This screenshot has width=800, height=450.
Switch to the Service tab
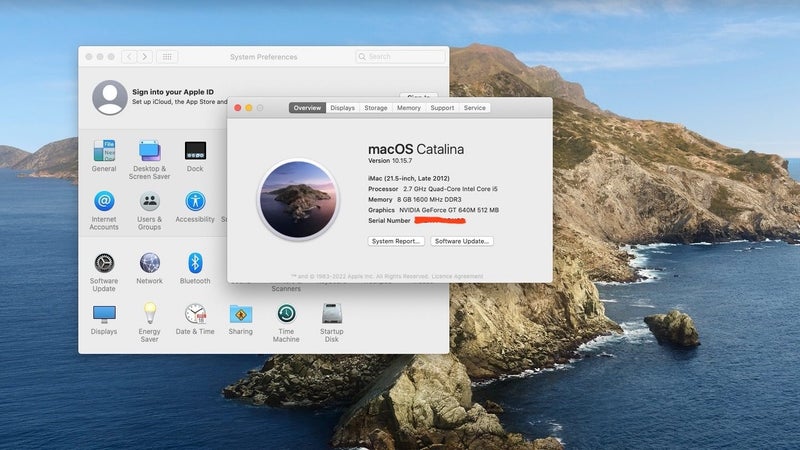click(x=474, y=108)
